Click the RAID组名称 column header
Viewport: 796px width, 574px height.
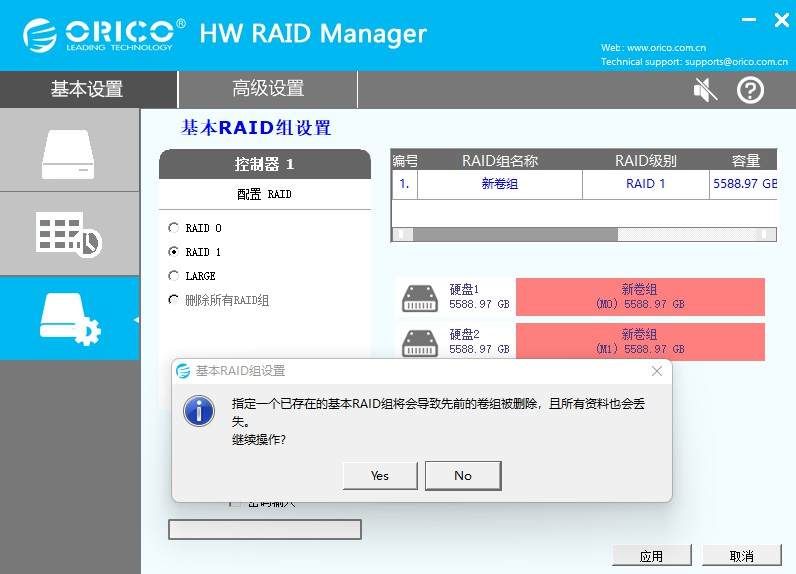coord(500,160)
